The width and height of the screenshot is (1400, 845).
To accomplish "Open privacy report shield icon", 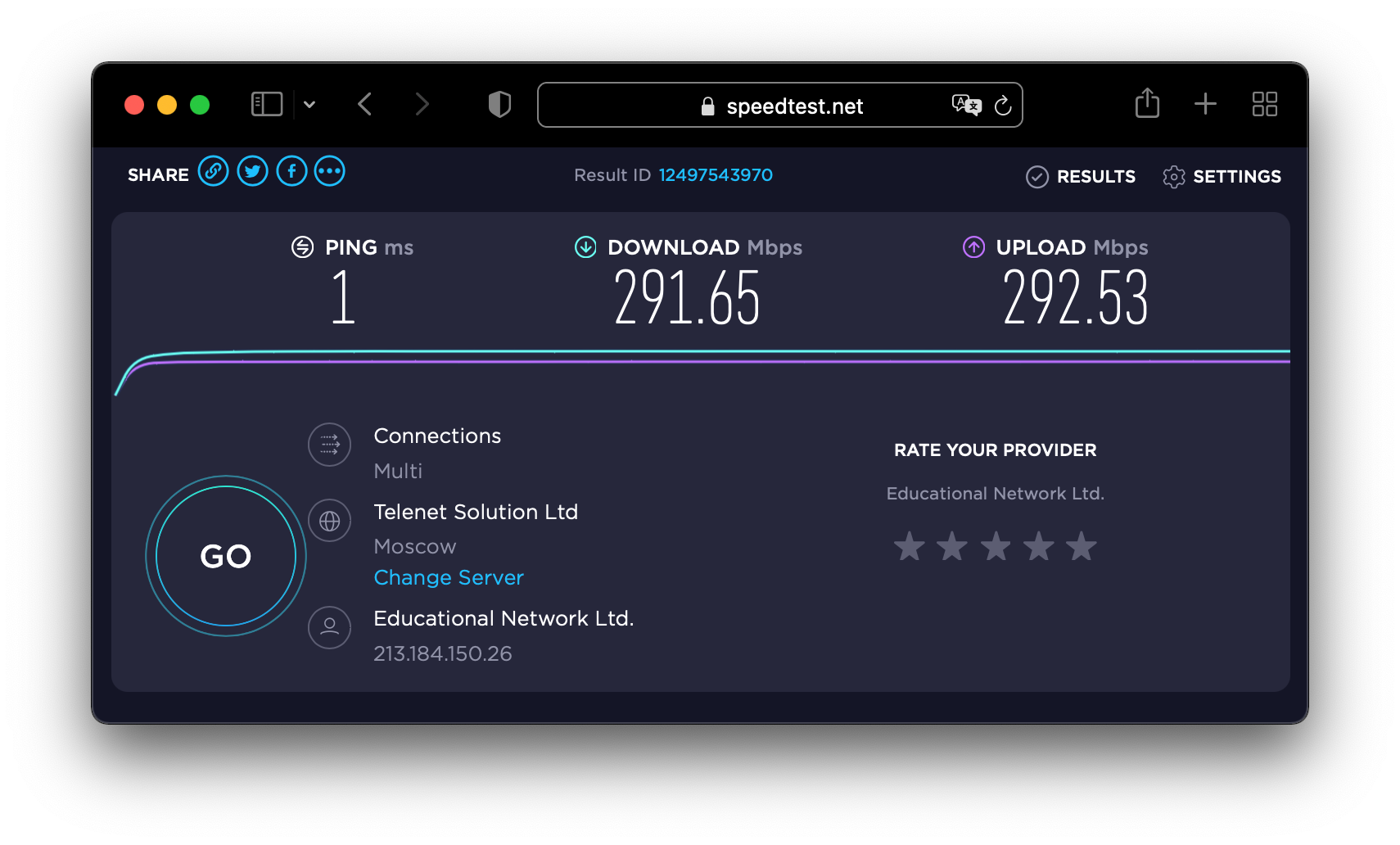I will tap(499, 104).
